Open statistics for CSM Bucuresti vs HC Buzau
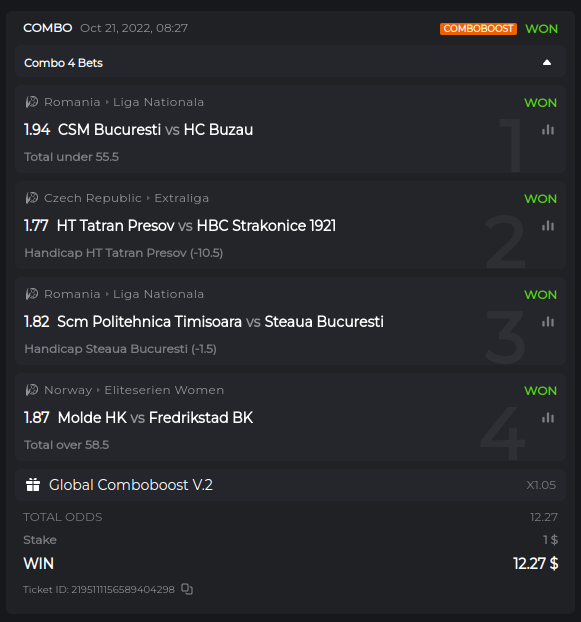The width and height of the screenshot is (581, 622). [x=548, y=130]
